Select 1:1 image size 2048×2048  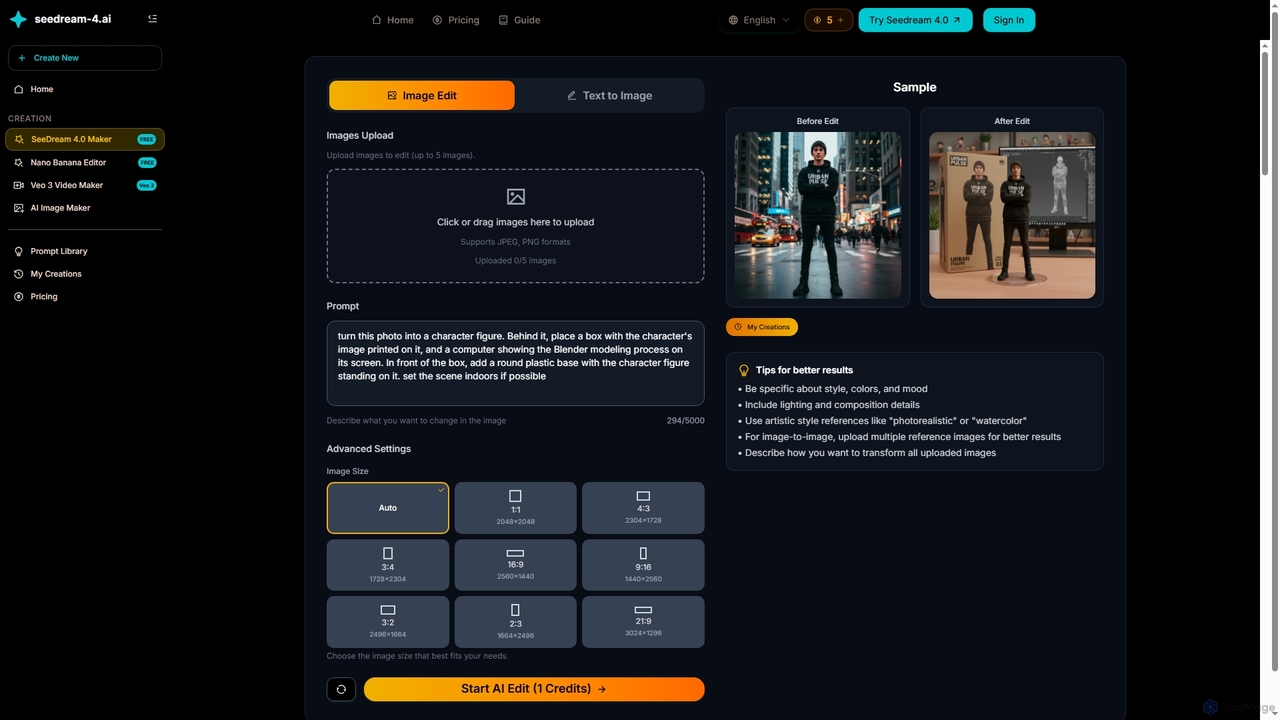[x=515, y=508]
